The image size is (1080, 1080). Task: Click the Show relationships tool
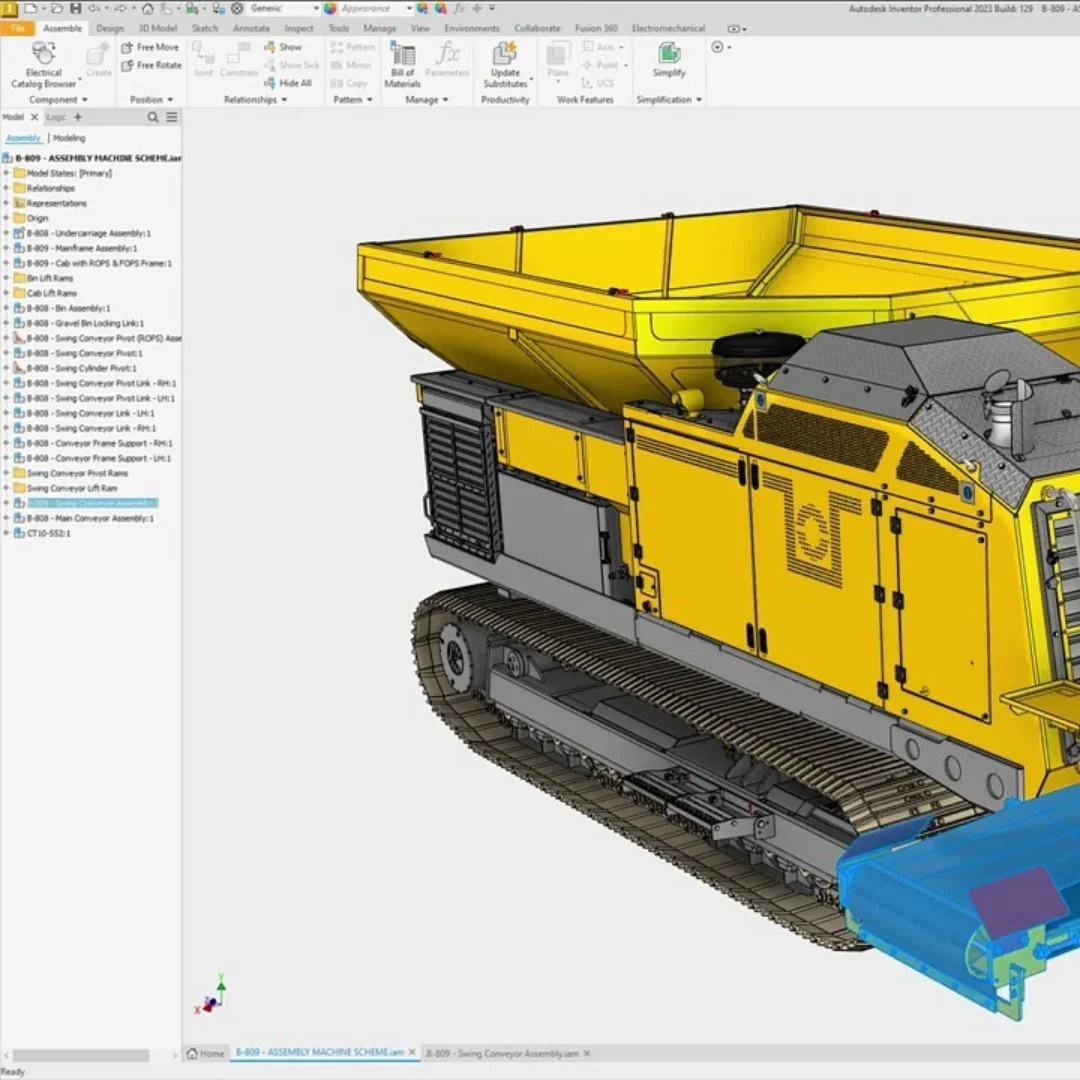[283, 47]
